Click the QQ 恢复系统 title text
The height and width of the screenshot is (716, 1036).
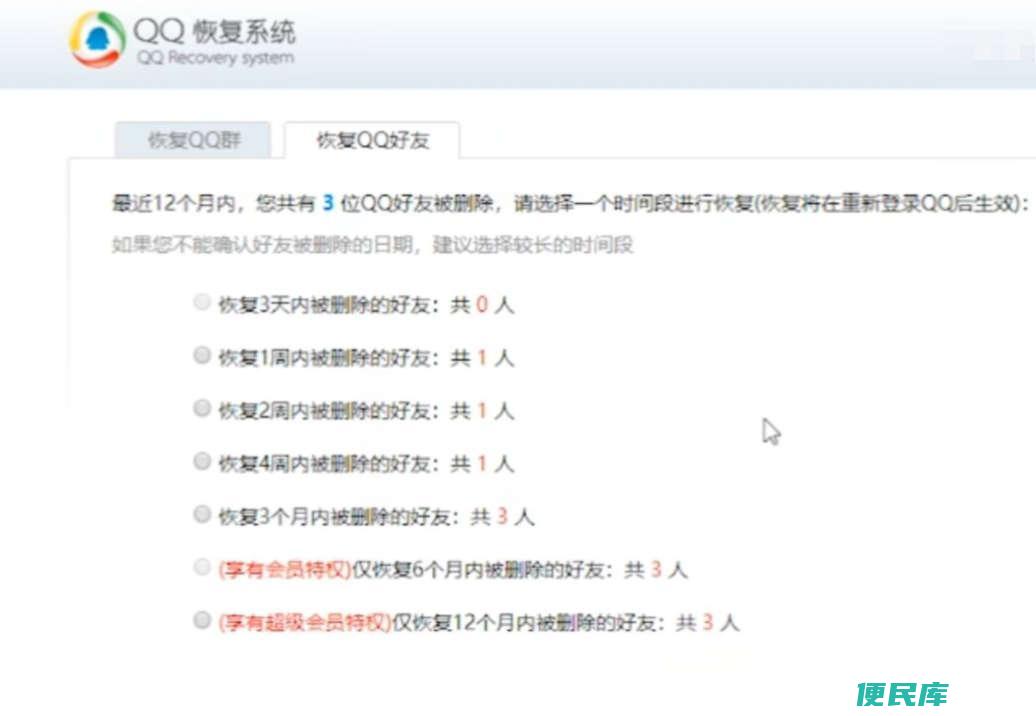click(x=215, y=31)
